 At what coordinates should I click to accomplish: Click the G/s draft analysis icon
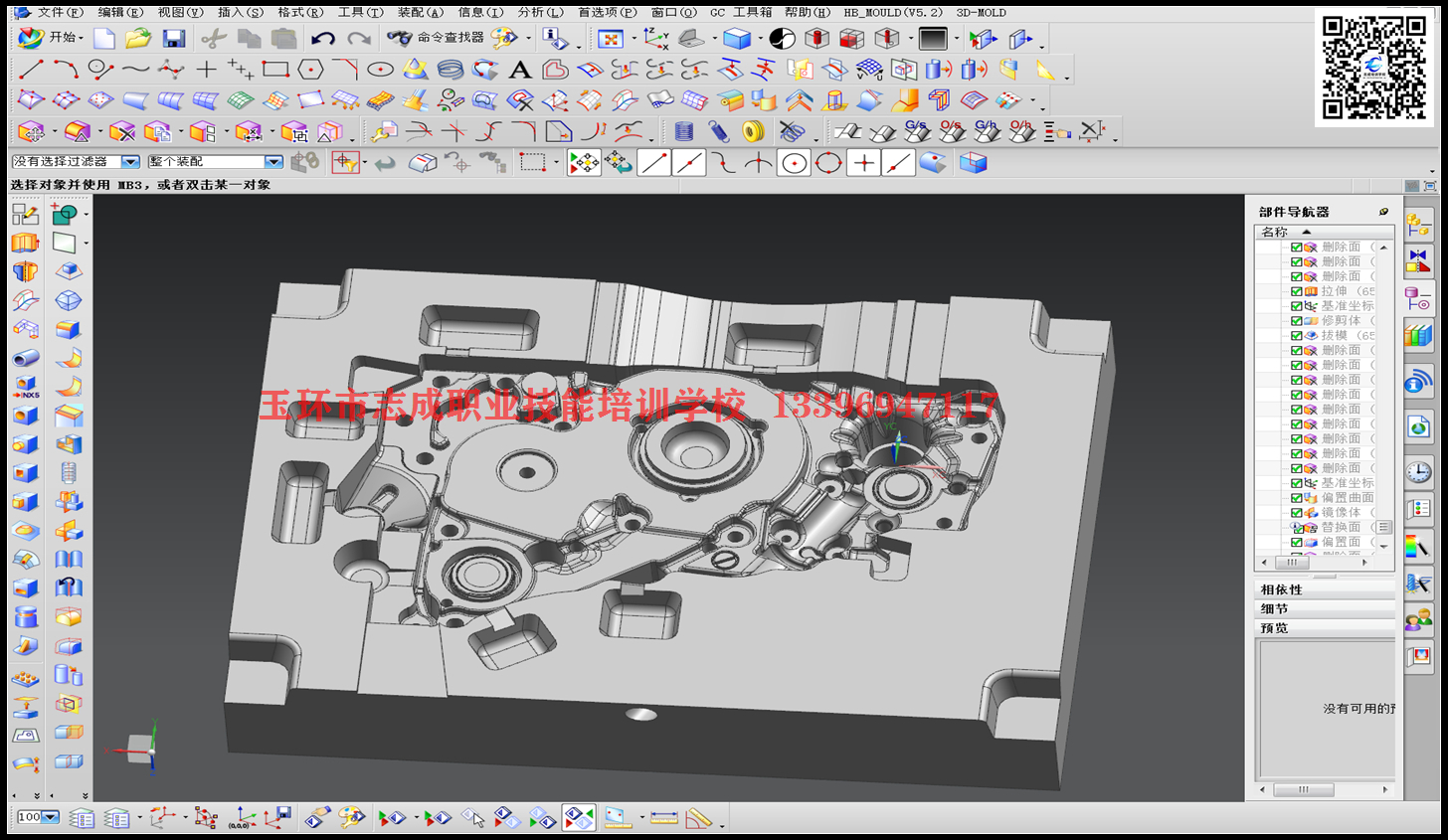(x=916, y=131)
